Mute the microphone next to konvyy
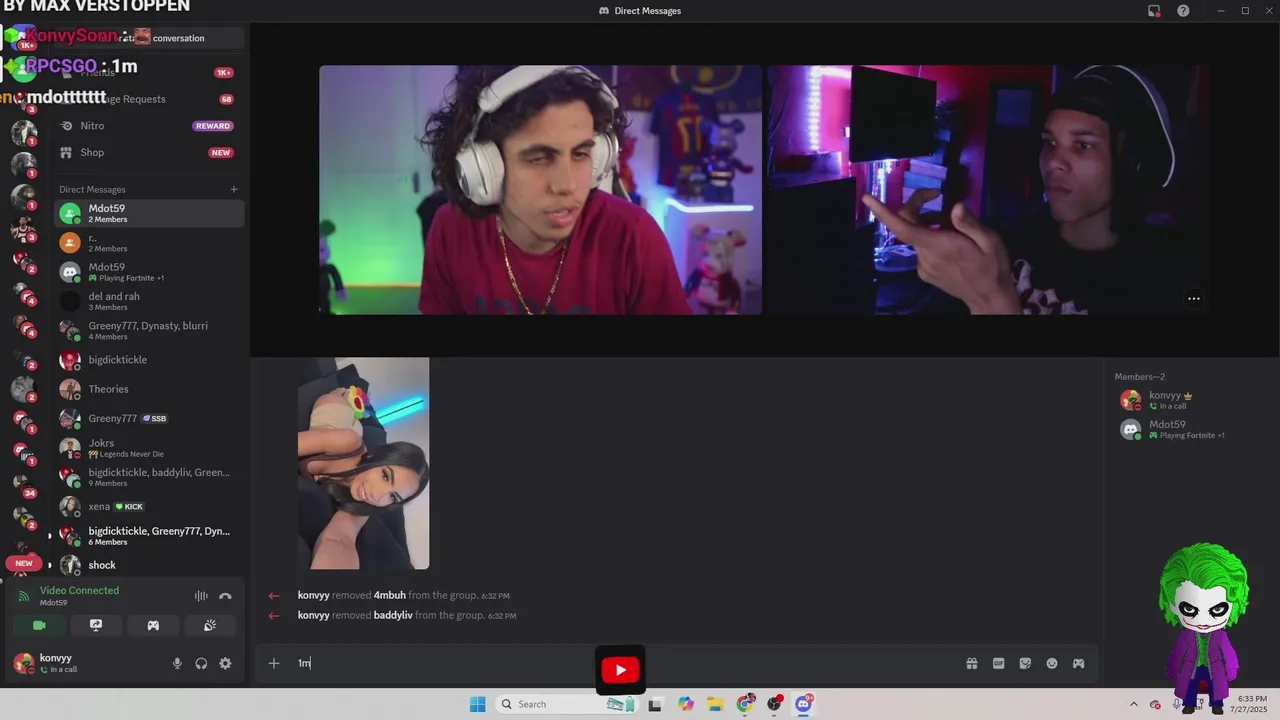 pos(177,663)
